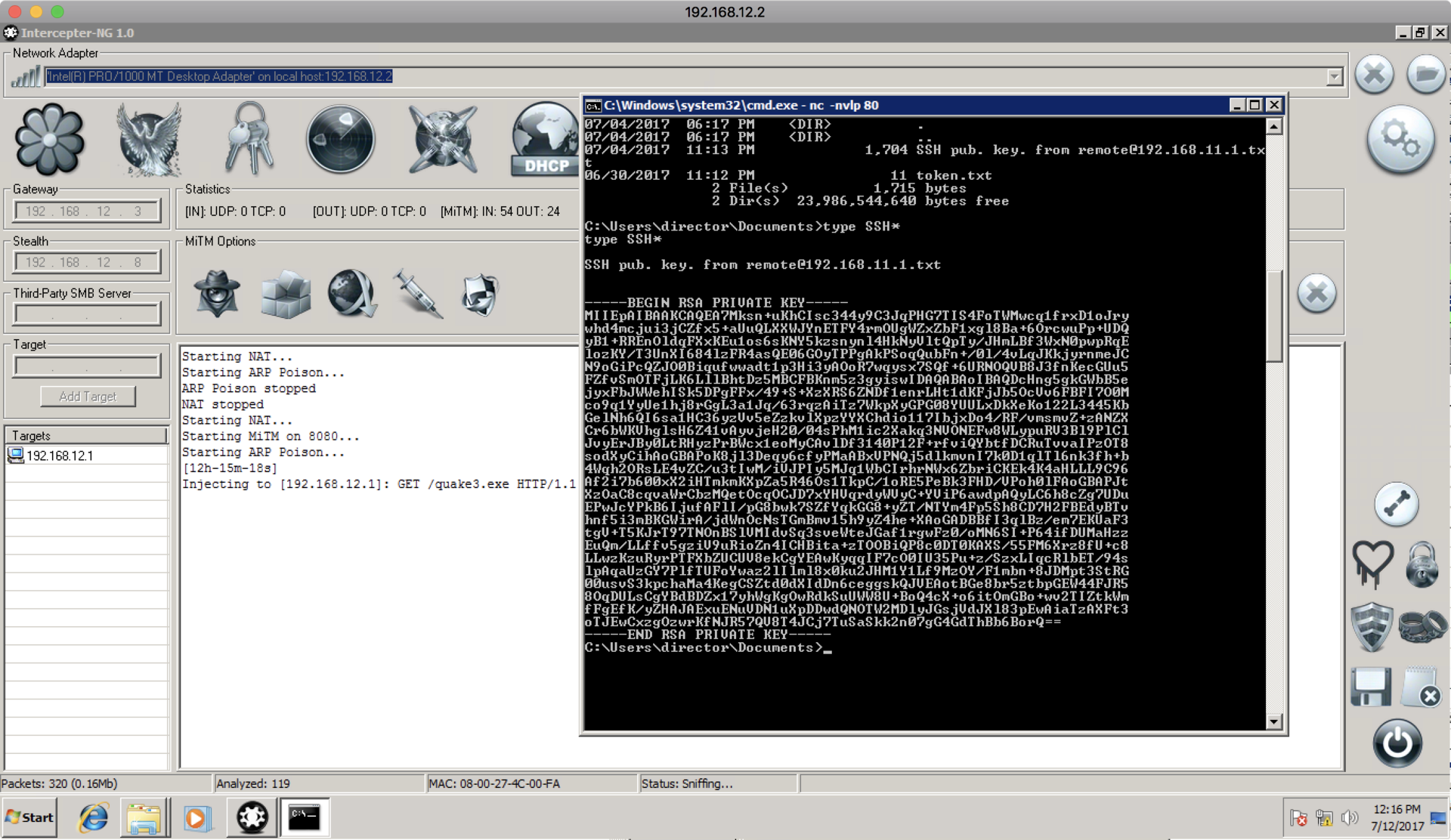Image resolution: width=1451 pixels, height=840 pixels.
Task: Click the wrench tool round icon
Action: (x=1397, y=504)
